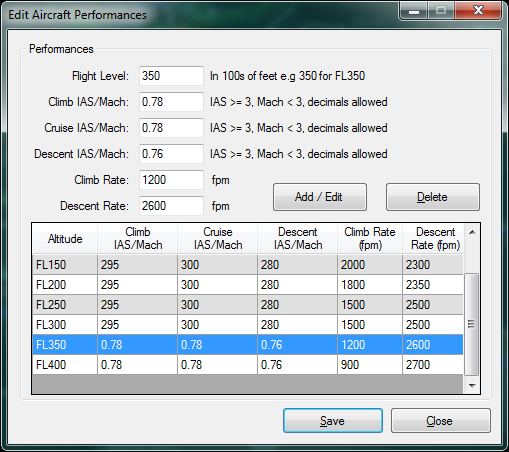Viewport: 509px width, 452px height.
Task: Select the FL150 table row
Action: tap(248, 265)
